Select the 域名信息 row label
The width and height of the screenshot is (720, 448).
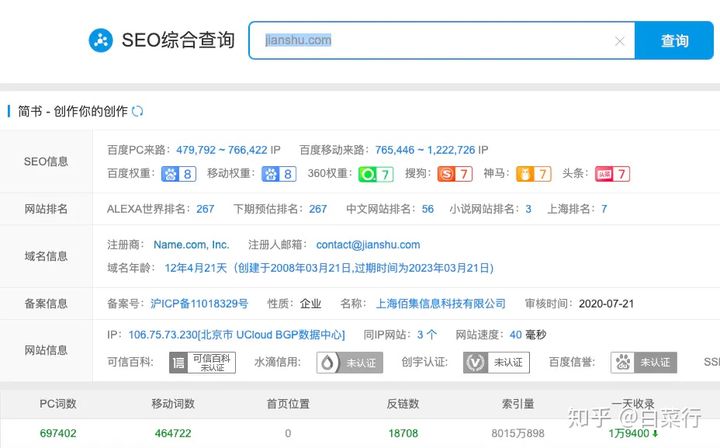[46, 256]
